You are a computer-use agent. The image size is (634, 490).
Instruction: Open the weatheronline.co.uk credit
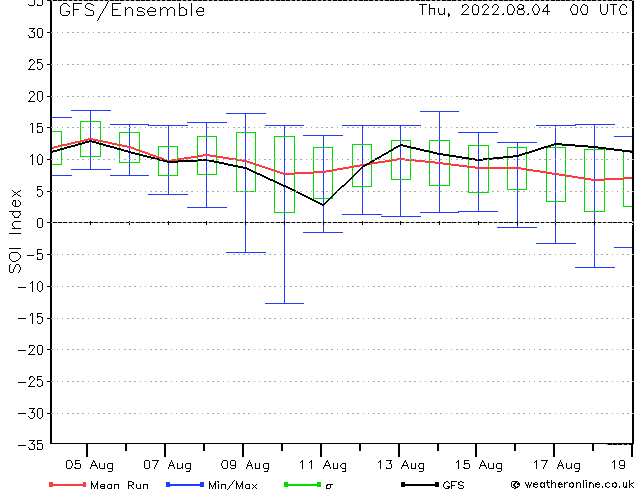572,484
